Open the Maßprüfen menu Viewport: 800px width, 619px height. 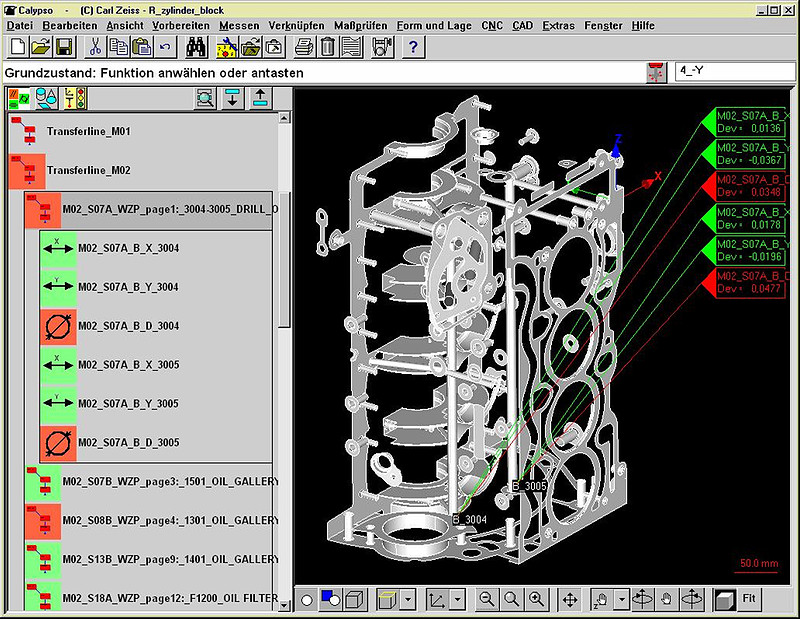click(361, 26)
